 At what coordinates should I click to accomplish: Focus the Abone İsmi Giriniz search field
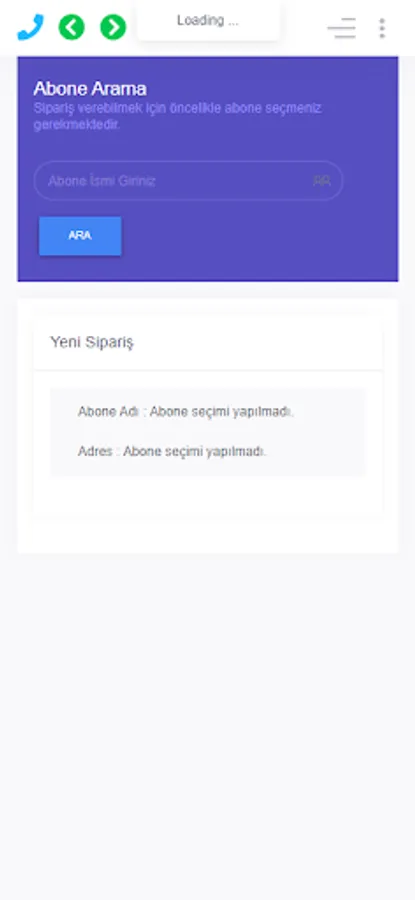coord(188,181)
